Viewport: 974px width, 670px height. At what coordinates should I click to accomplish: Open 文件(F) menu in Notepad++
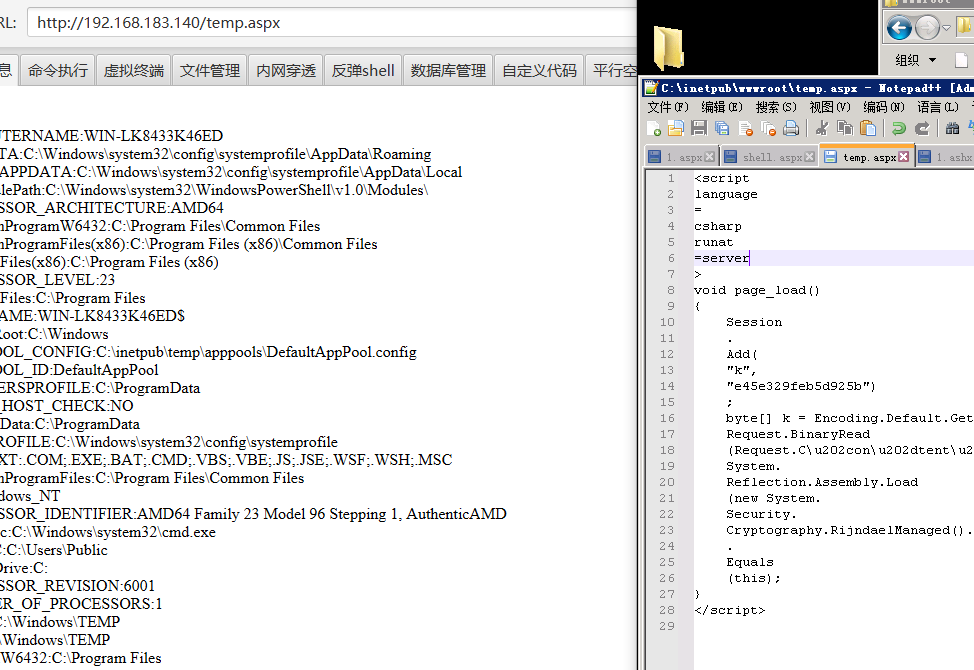point(668,107)
